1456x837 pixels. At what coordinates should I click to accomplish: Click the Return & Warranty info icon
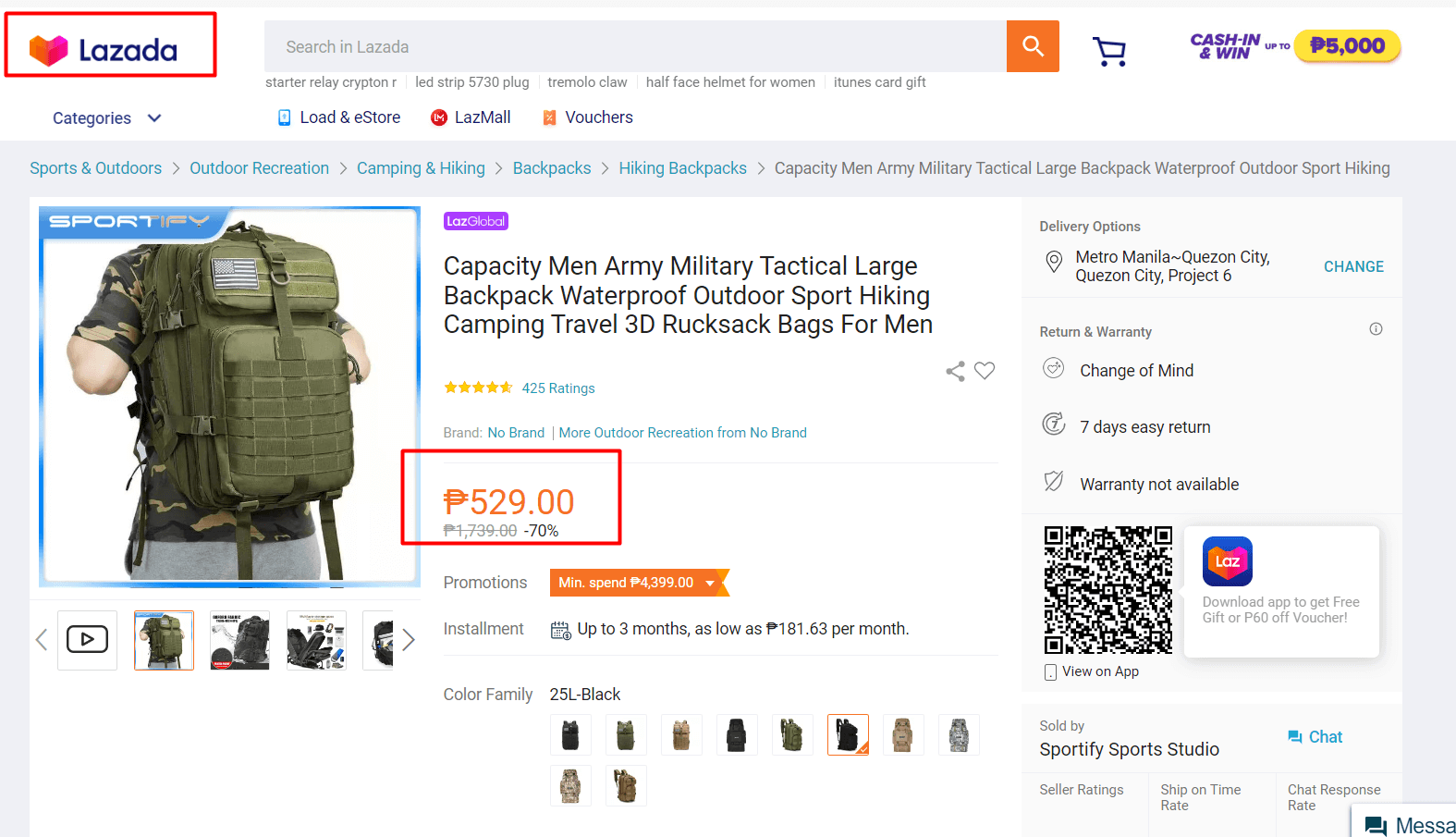coord(1376,329)
